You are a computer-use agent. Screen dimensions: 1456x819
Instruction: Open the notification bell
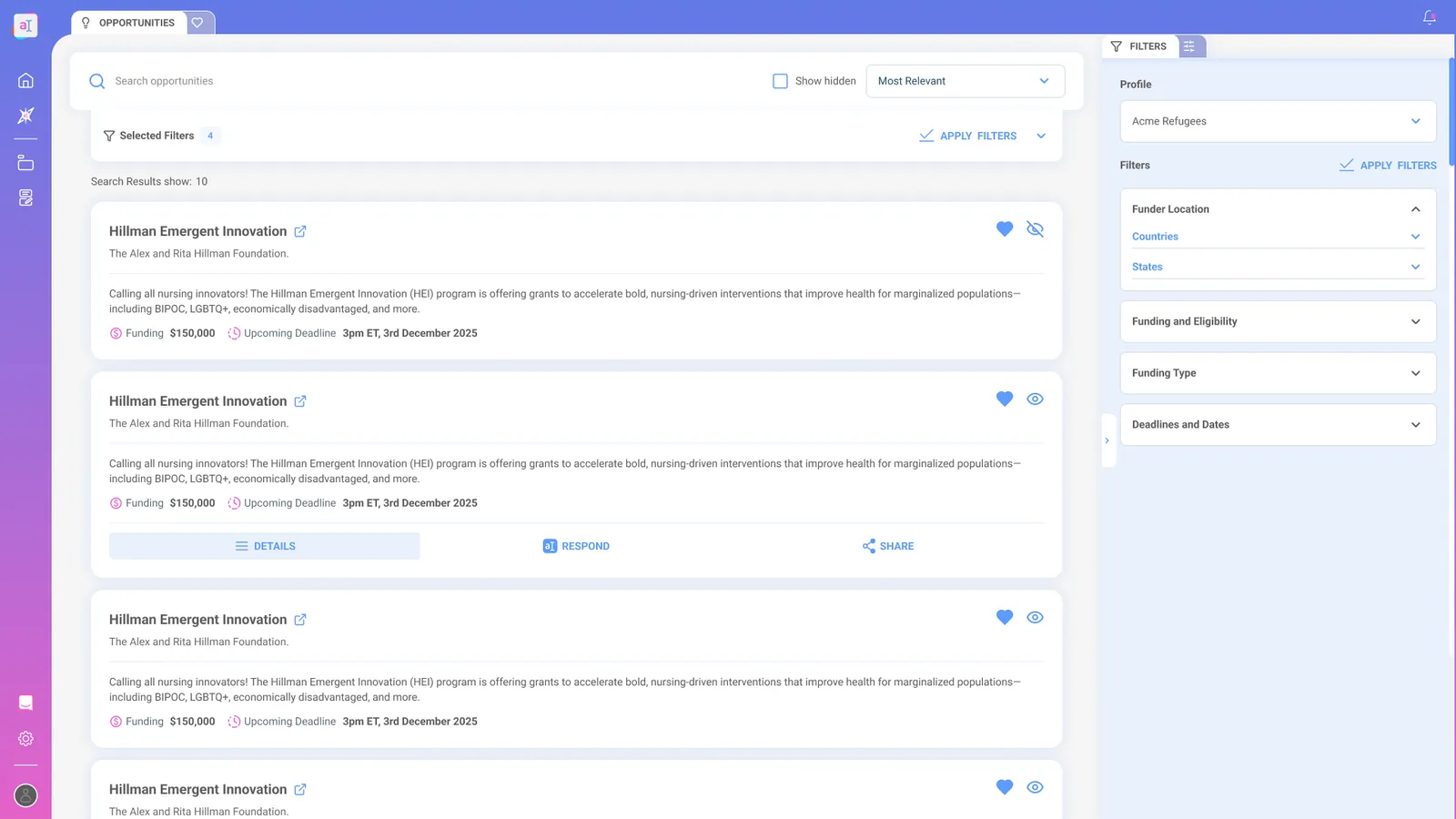click(x=1430, y=17)
